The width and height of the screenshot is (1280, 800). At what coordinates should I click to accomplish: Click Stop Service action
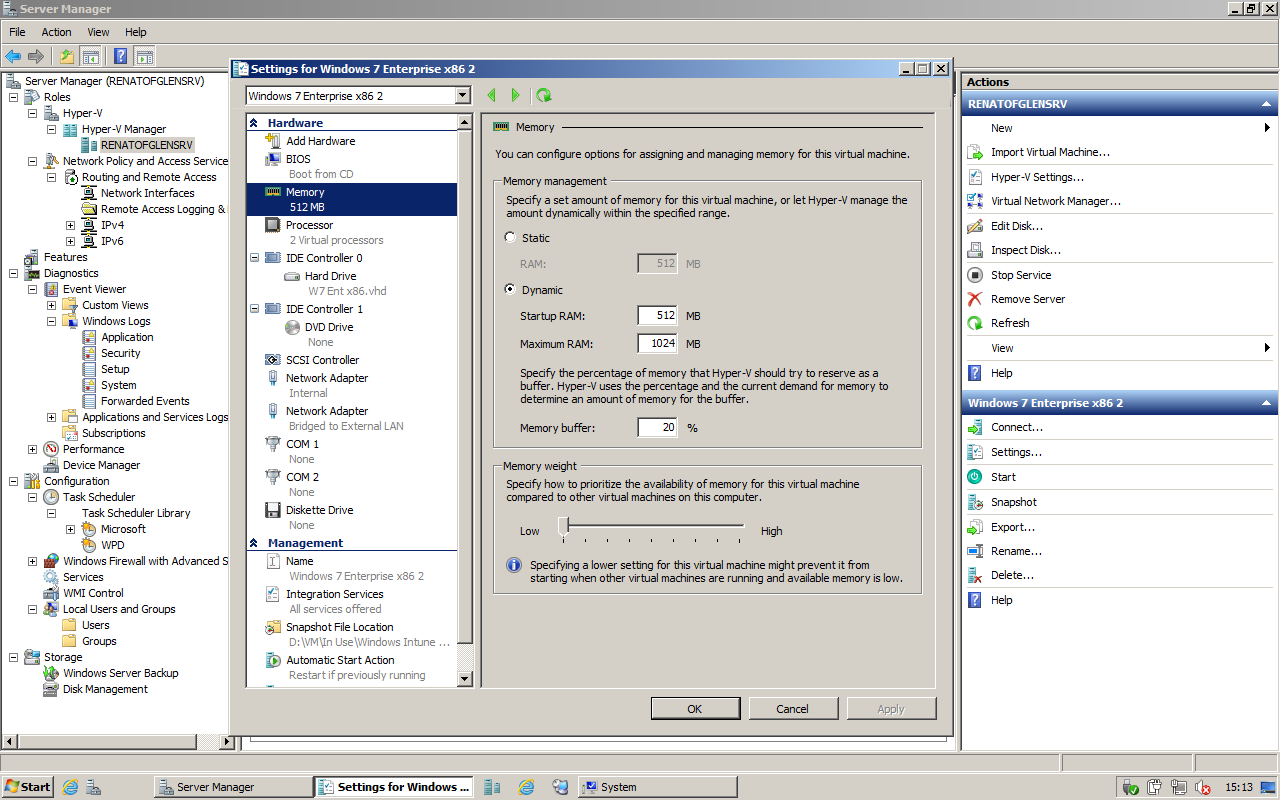pyautogui.click(x=1020, y=275)
